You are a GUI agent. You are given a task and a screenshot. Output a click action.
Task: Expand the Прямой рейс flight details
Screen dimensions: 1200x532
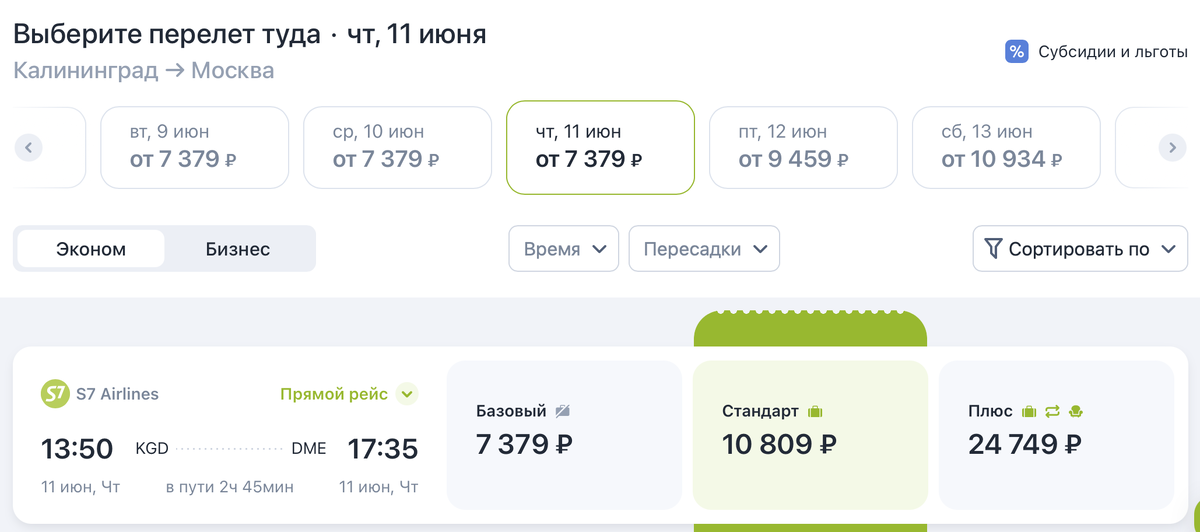406,394
